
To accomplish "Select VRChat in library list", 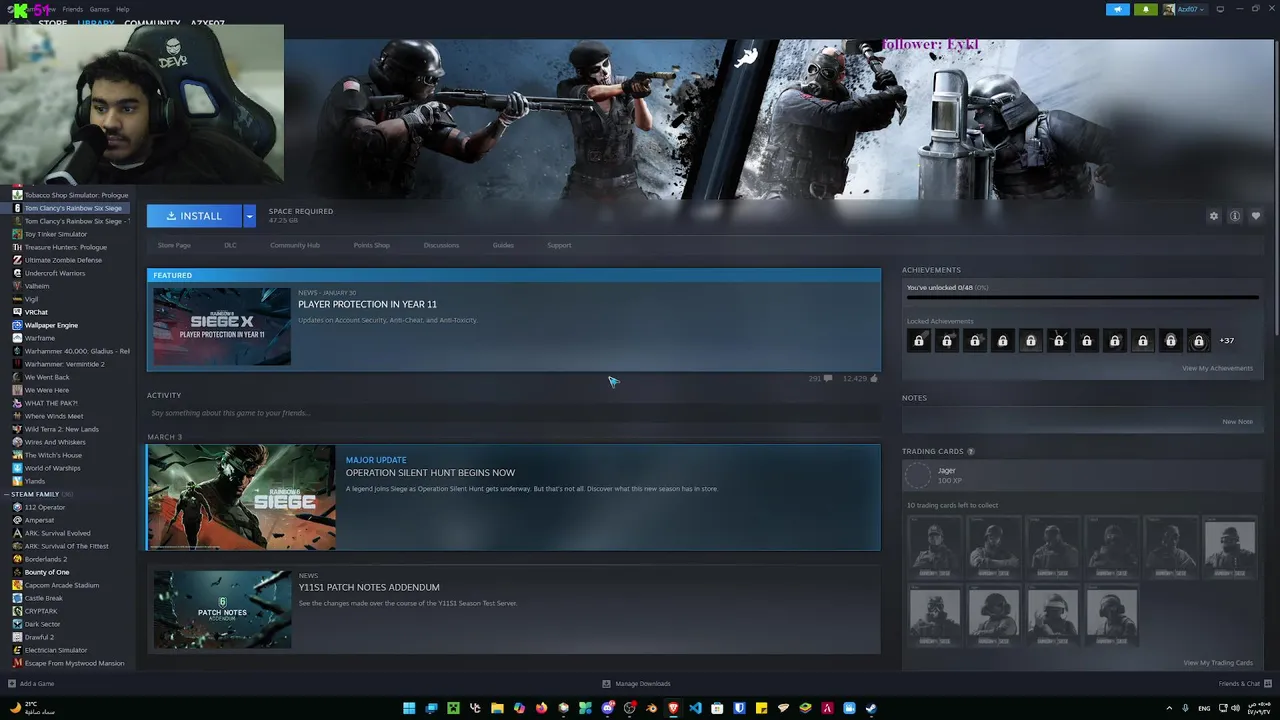I will [x=36, y=312].
